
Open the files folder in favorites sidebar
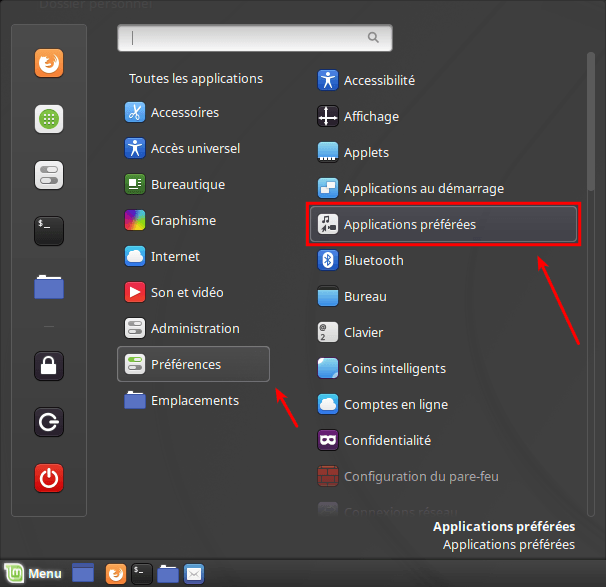pyautogui.click(x=49, y=287)
